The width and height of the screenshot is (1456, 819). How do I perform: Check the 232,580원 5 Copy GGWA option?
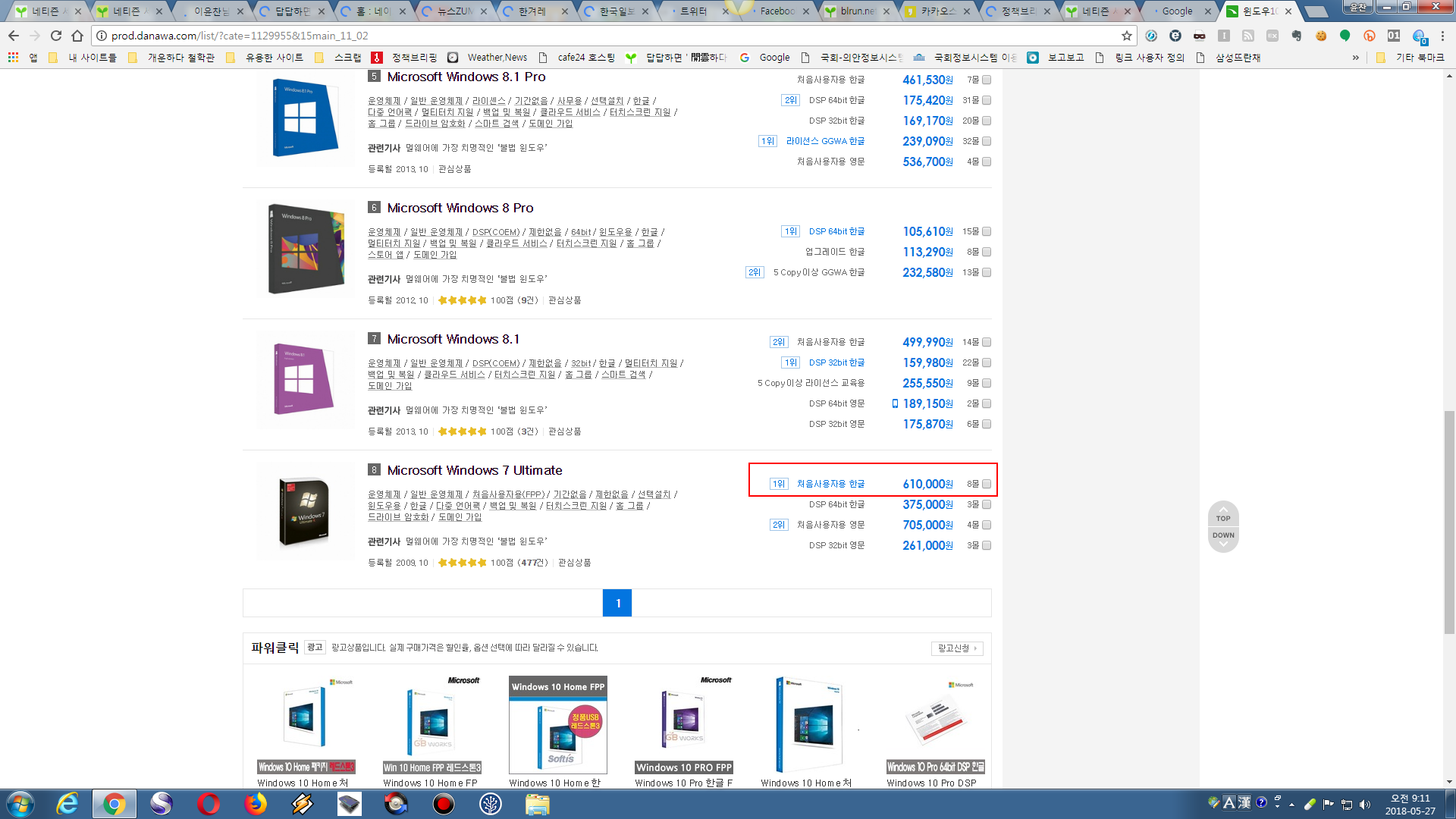987,272
